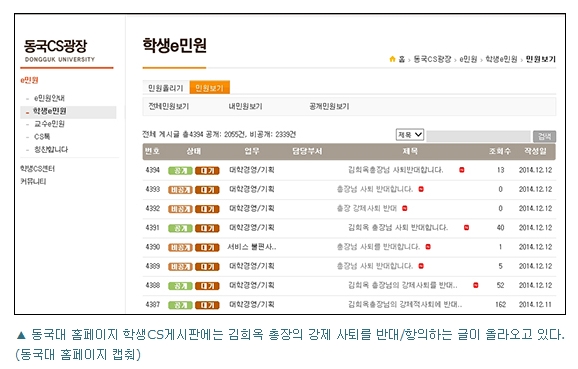578x369 pixels.
Task: Open CS톡 in the sidebar
Action: (42, 137)
